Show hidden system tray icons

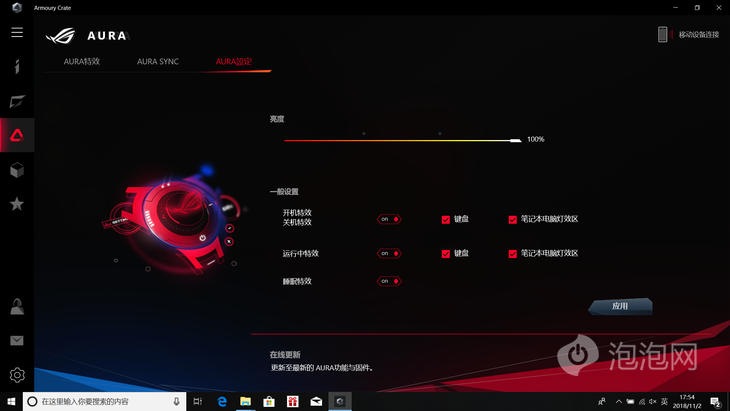(x=619, y=402)
